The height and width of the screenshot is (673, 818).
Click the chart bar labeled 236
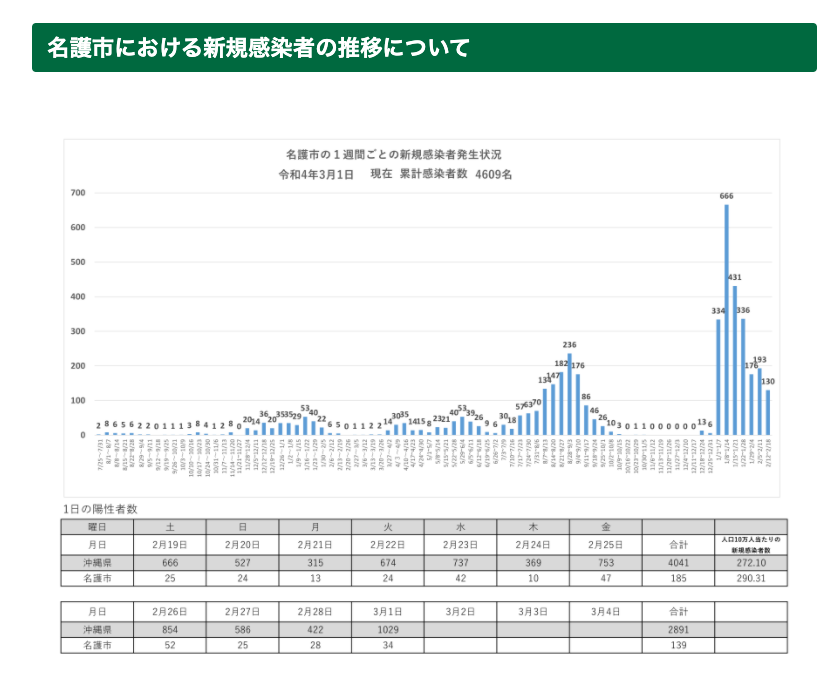pos(569,394)
